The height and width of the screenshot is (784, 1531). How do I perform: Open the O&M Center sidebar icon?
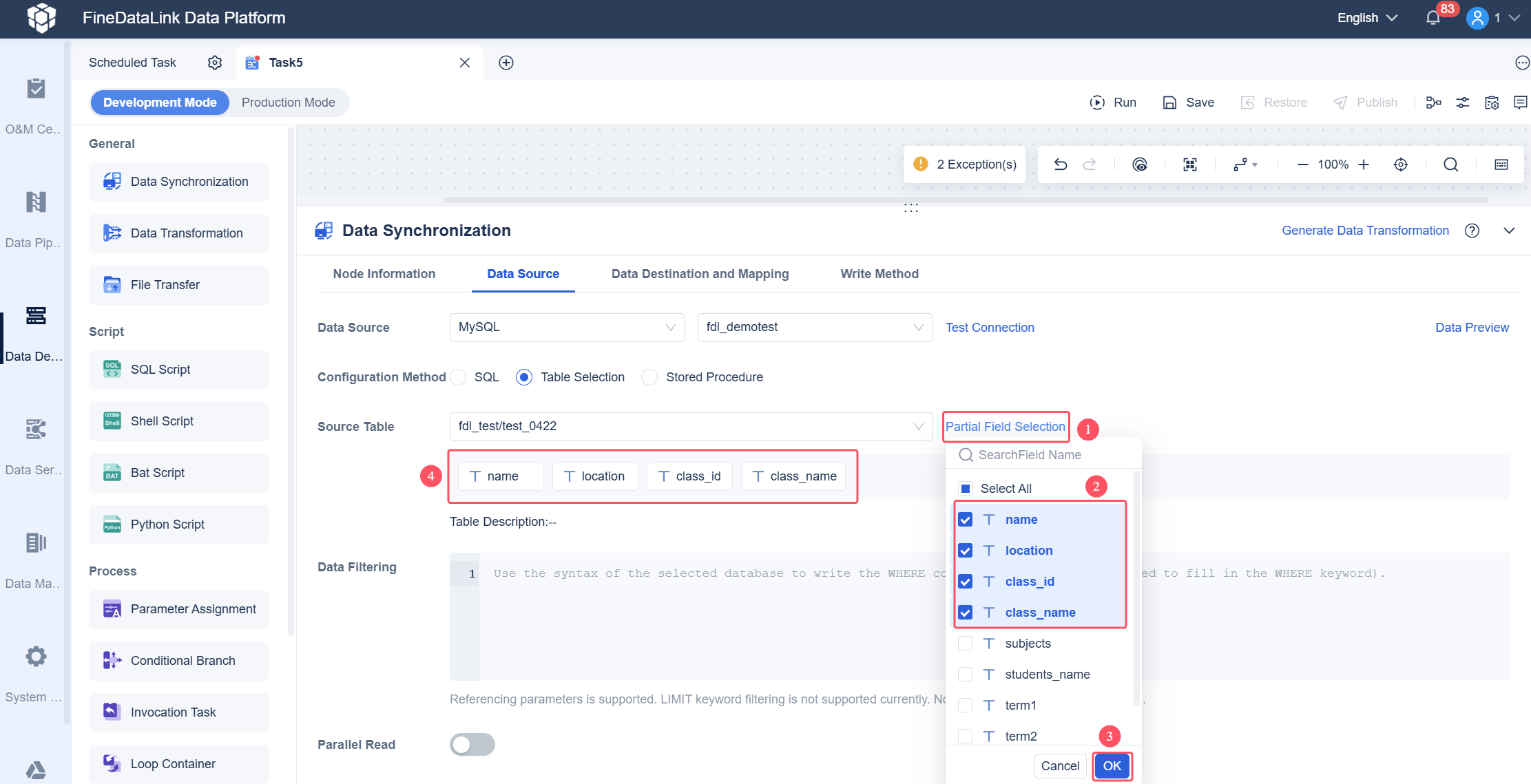[36, 88]
